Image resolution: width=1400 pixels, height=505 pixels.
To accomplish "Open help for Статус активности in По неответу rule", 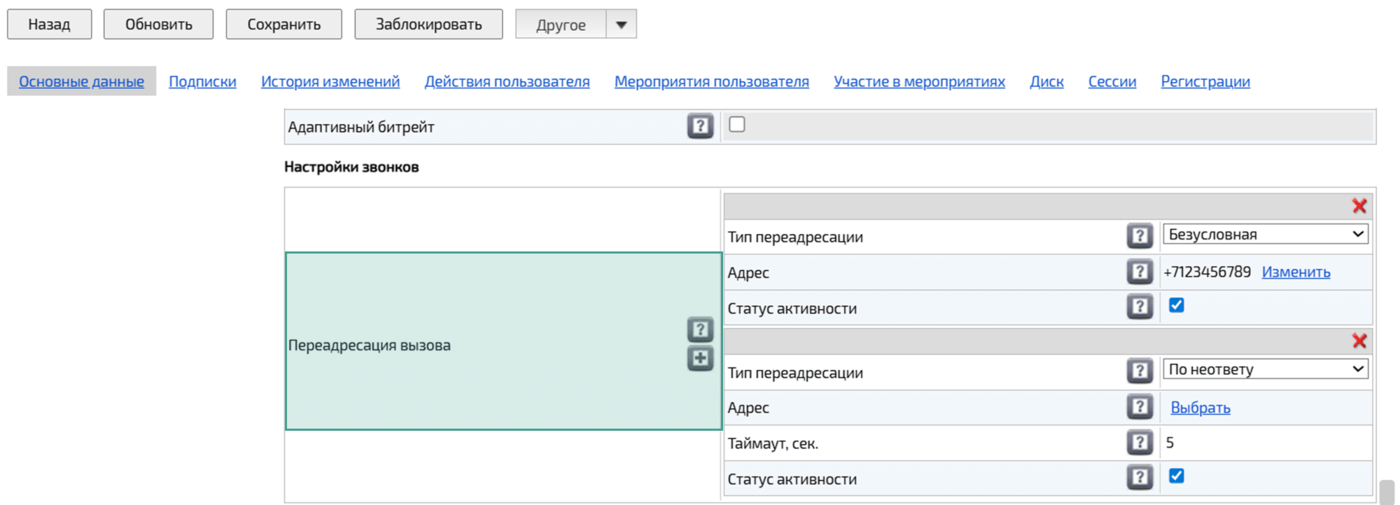I will [1139, 478].
